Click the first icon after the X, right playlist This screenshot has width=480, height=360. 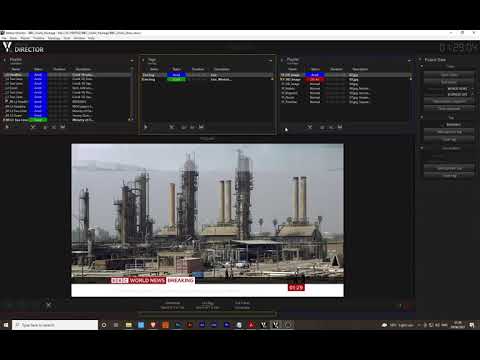(322, 127)
